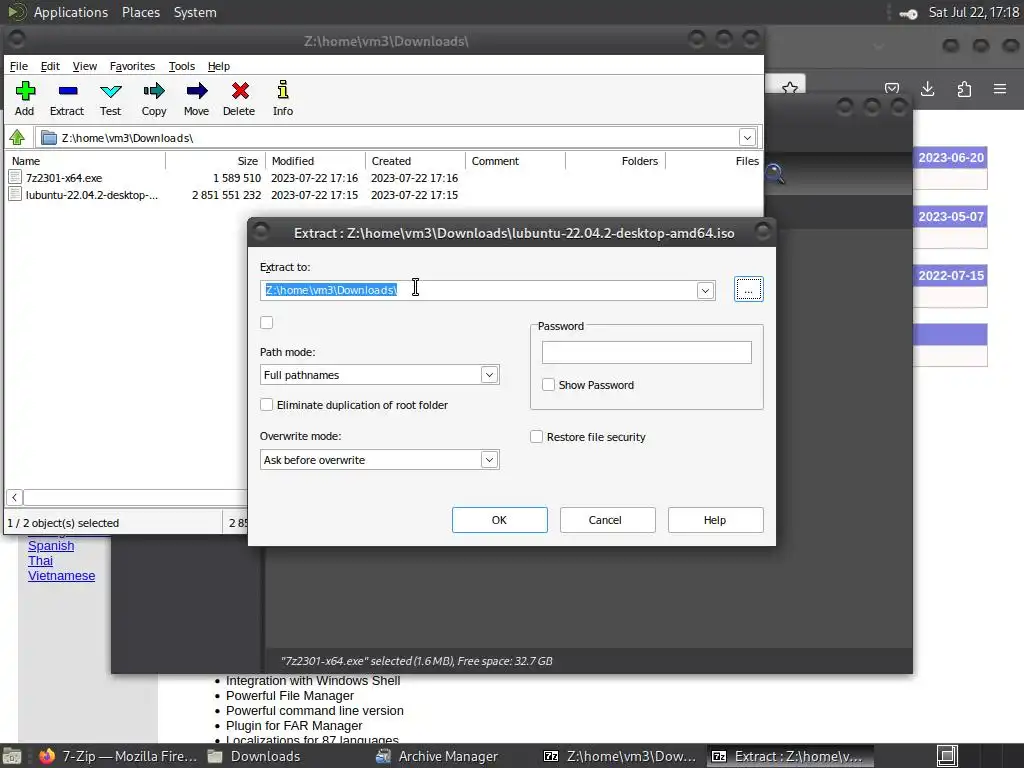This screenshot has height=768, width=1024.
Task: Switch to 7-Zip Mozilla Firefox taskbar item
Action: click(x=118, y=756)
